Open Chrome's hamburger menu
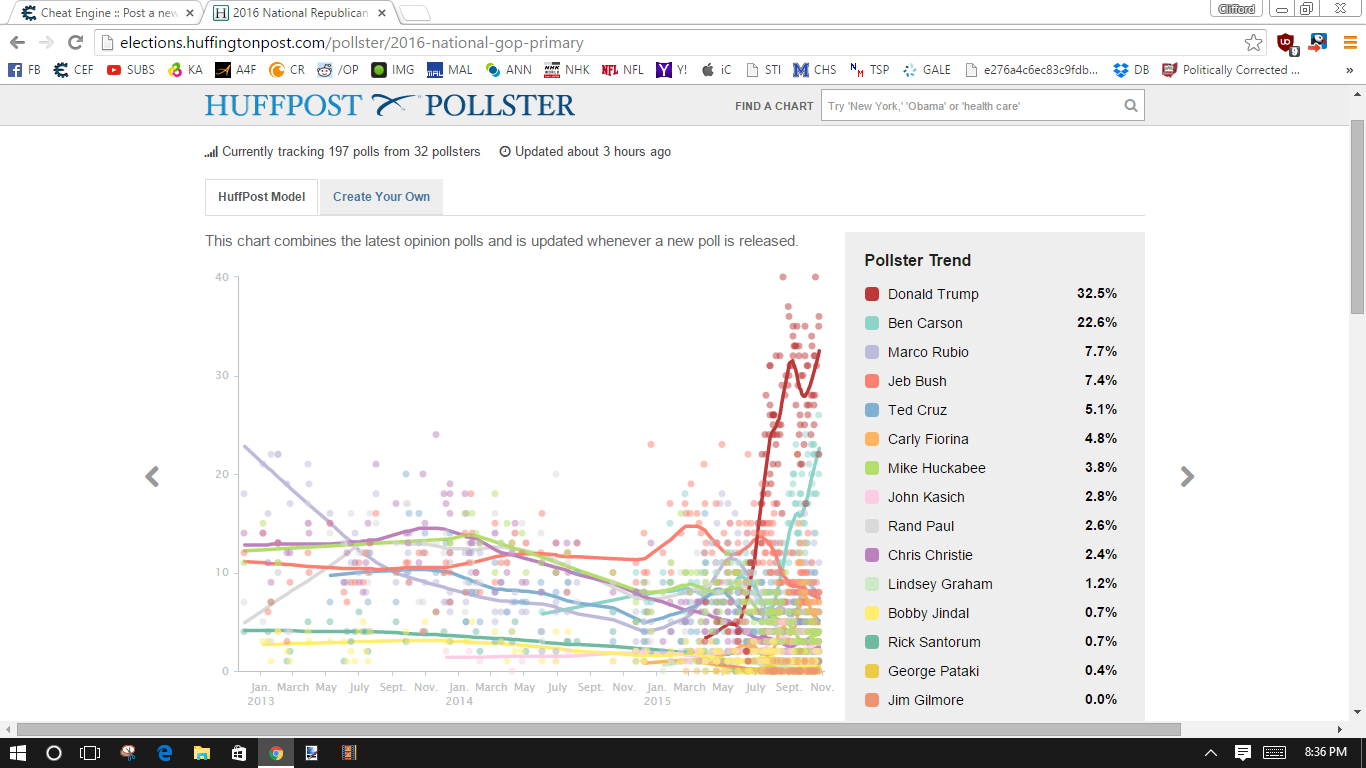 pyautogui.click(x=1350, y=43)
